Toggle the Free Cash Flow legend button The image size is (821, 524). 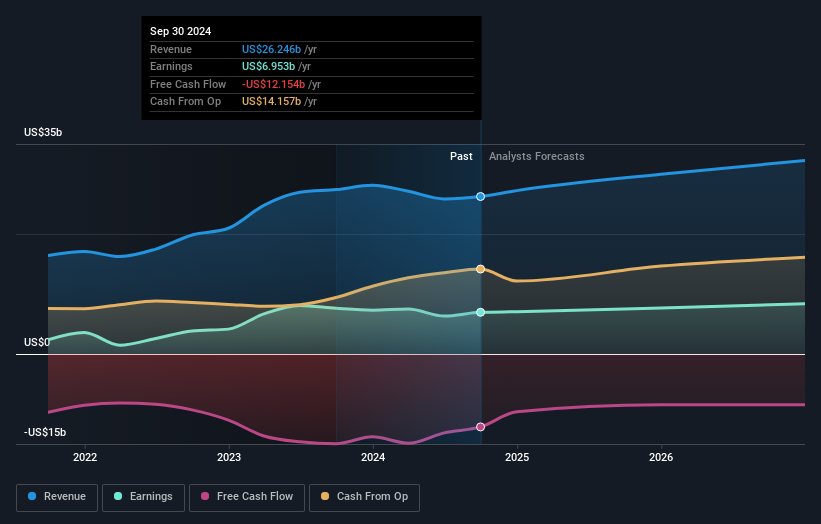coord(247,497)
